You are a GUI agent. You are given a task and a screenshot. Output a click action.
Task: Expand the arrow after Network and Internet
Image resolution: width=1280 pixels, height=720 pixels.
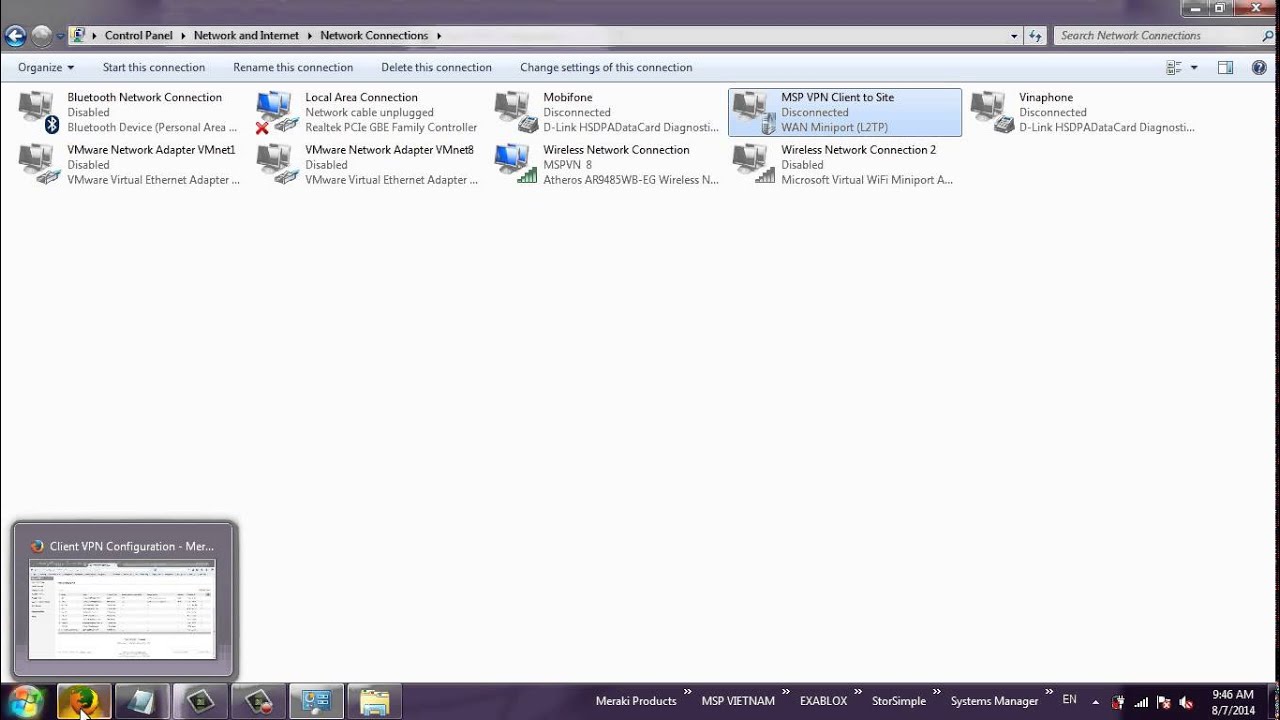tap(309, 36)
